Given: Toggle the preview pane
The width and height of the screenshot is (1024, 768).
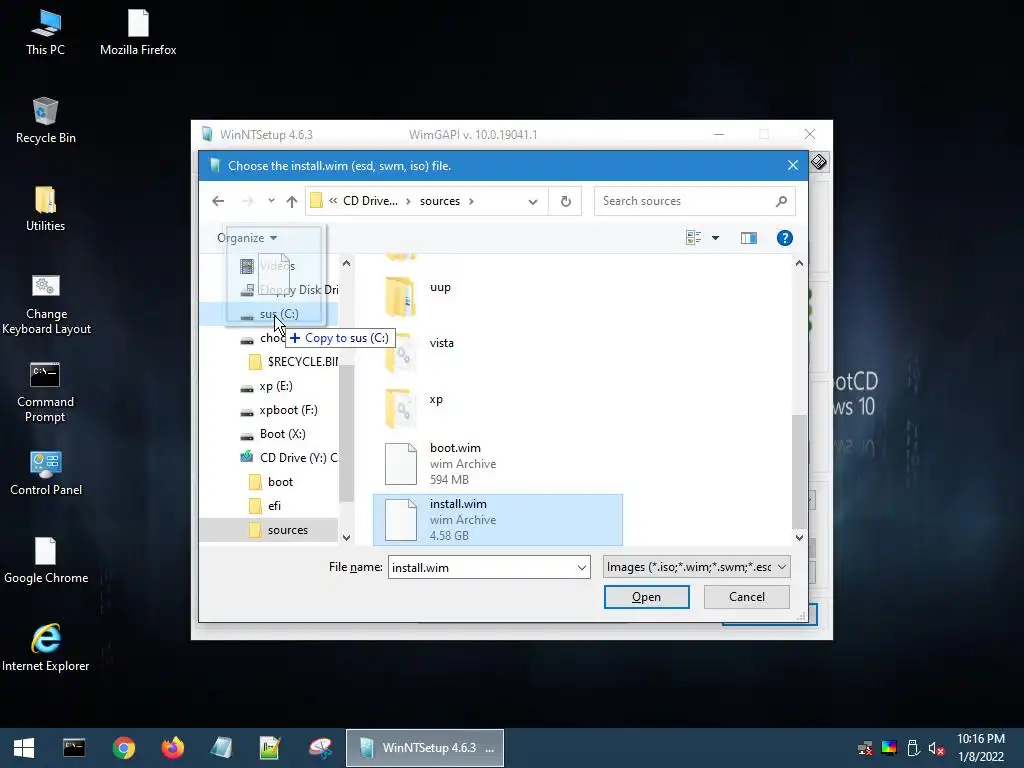Looking at the screenshot, I should [748, 238].
